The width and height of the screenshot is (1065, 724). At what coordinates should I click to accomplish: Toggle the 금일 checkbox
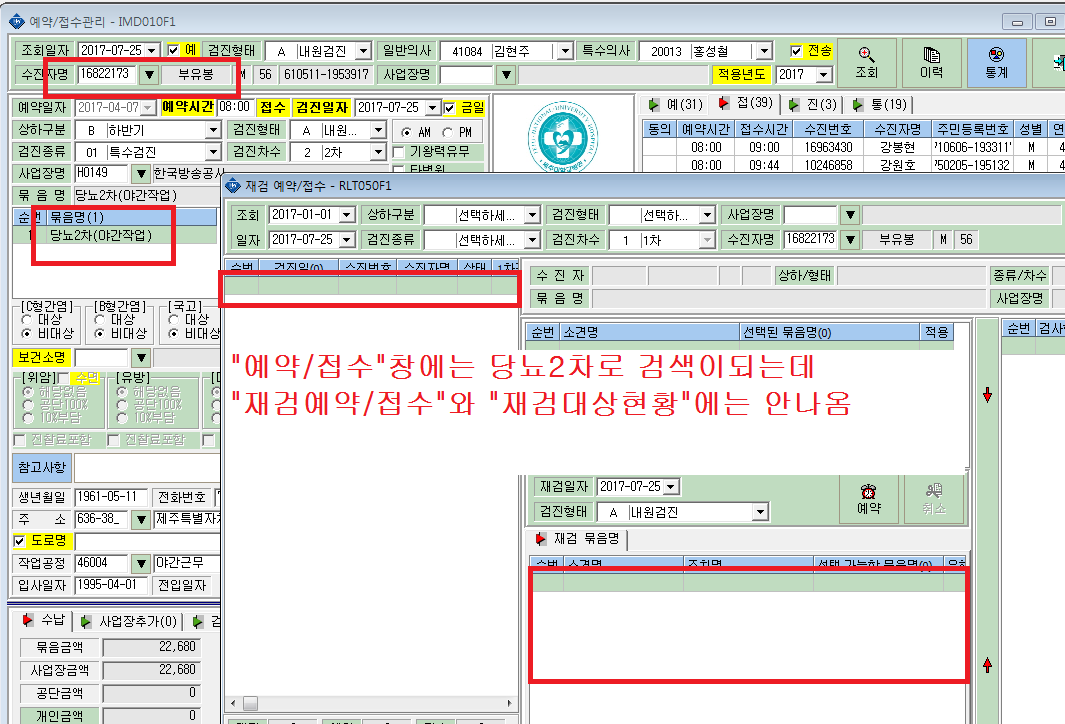tap(449, 107)
